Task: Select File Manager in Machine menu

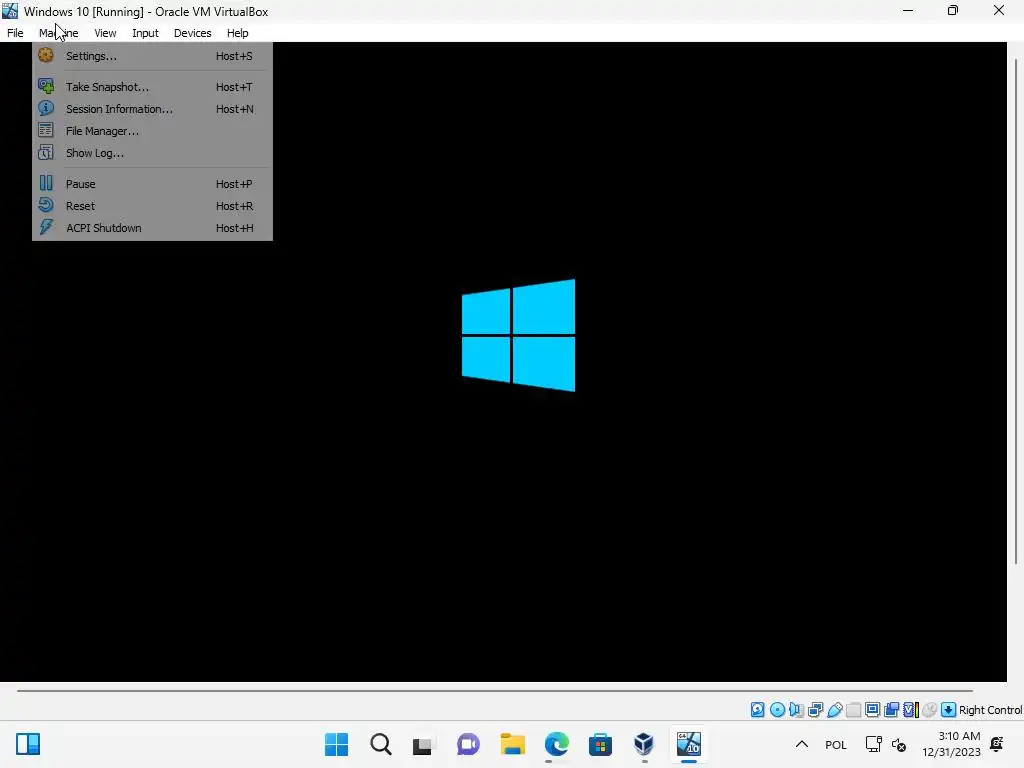Action: 152,131
